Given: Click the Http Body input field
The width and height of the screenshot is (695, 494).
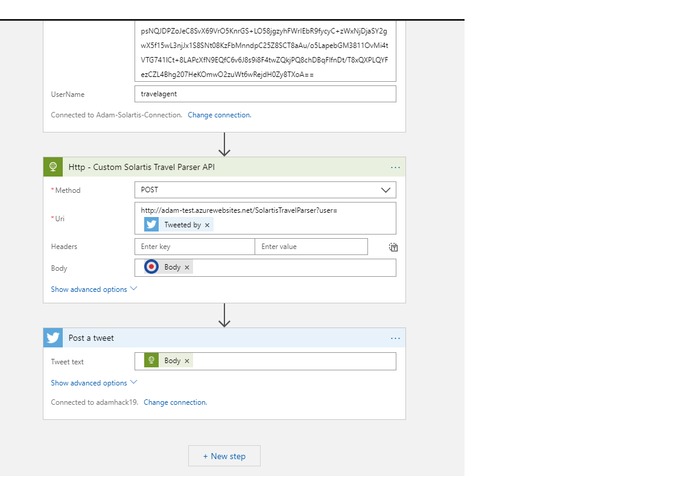Looking at the screenshot, I should coord(265,268).
